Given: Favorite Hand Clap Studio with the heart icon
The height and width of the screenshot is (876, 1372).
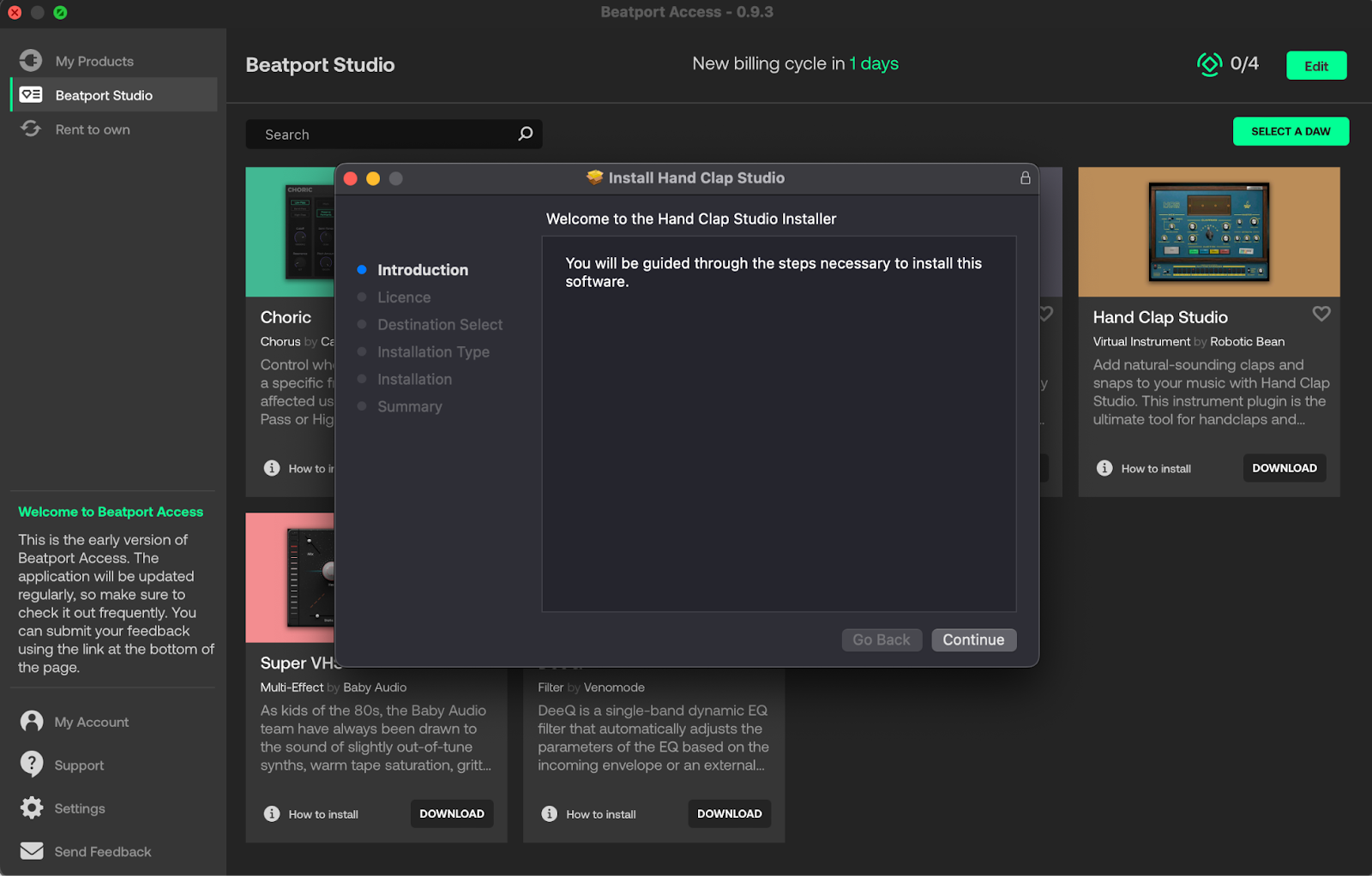Looking at the screenshot, I should [x=1321, y=314].
